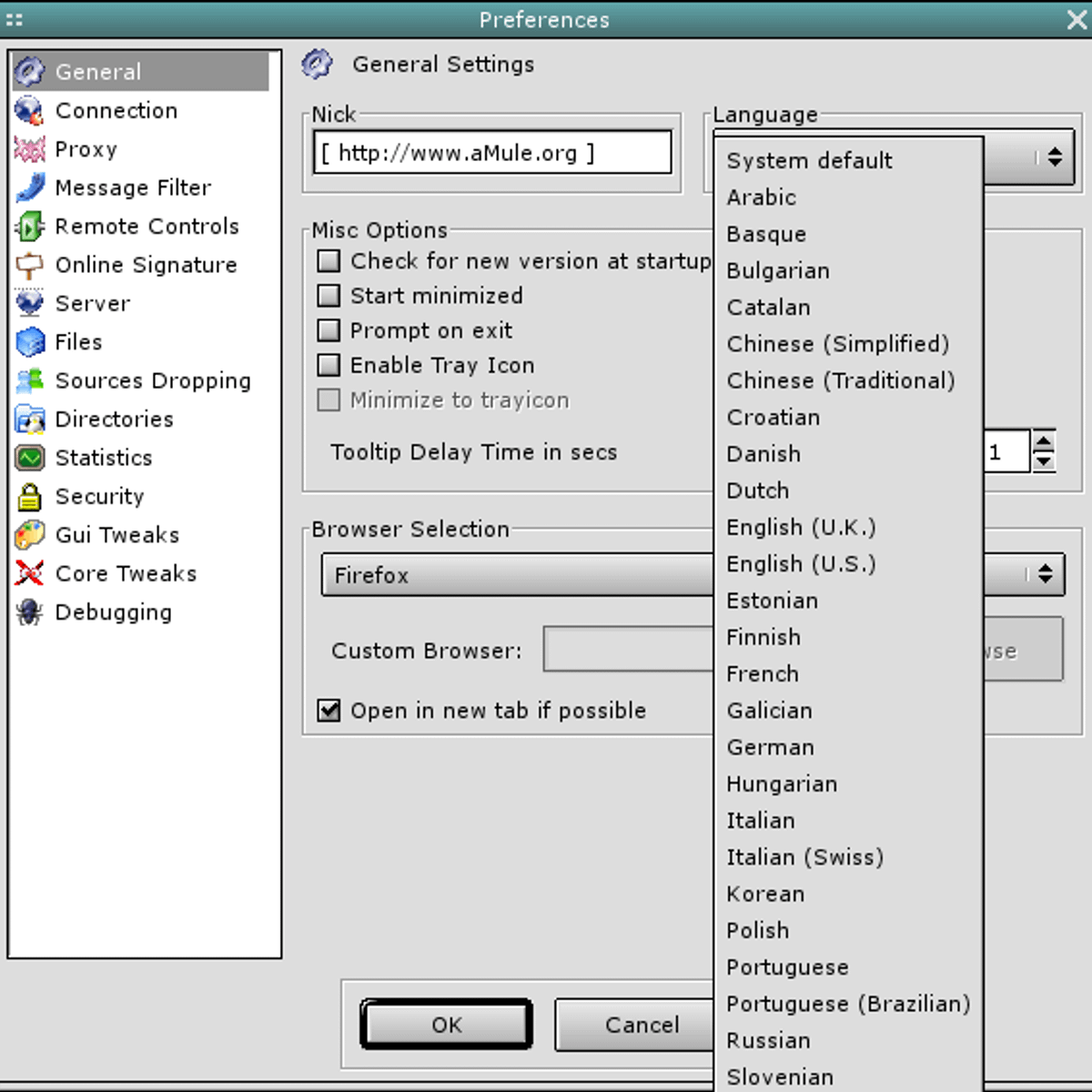Click the General Settings header icon
The width and height of the screenshot is (1092, 1092).
coord(317,64)
